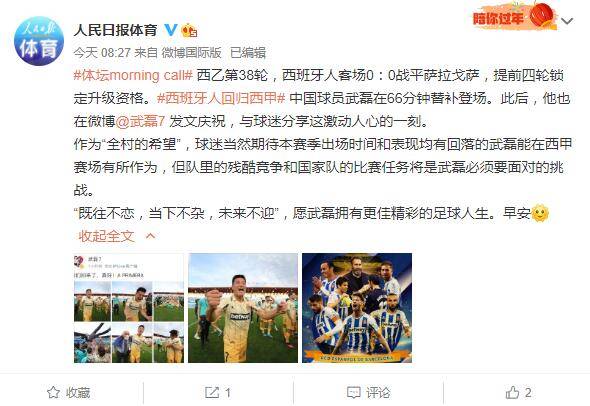Click the smiley emoji after 早安
Viewport: 590px width, 406px height.
[x=540, y=213]
